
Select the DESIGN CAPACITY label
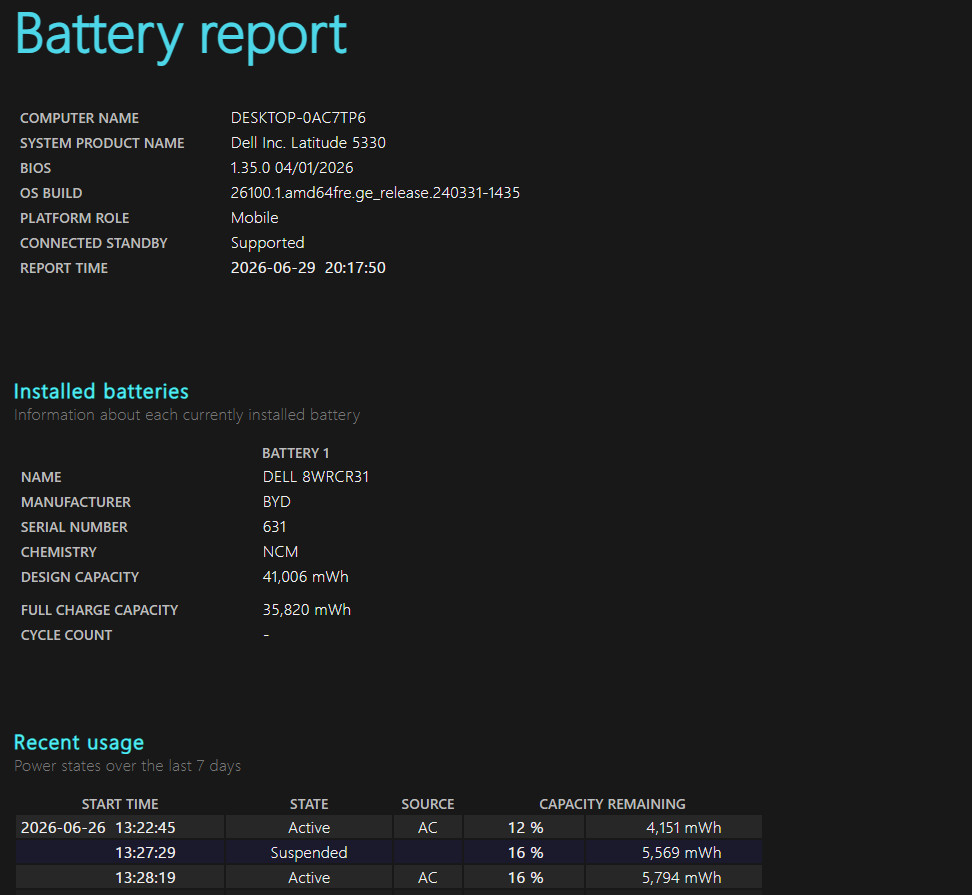(x=80, y=577)
